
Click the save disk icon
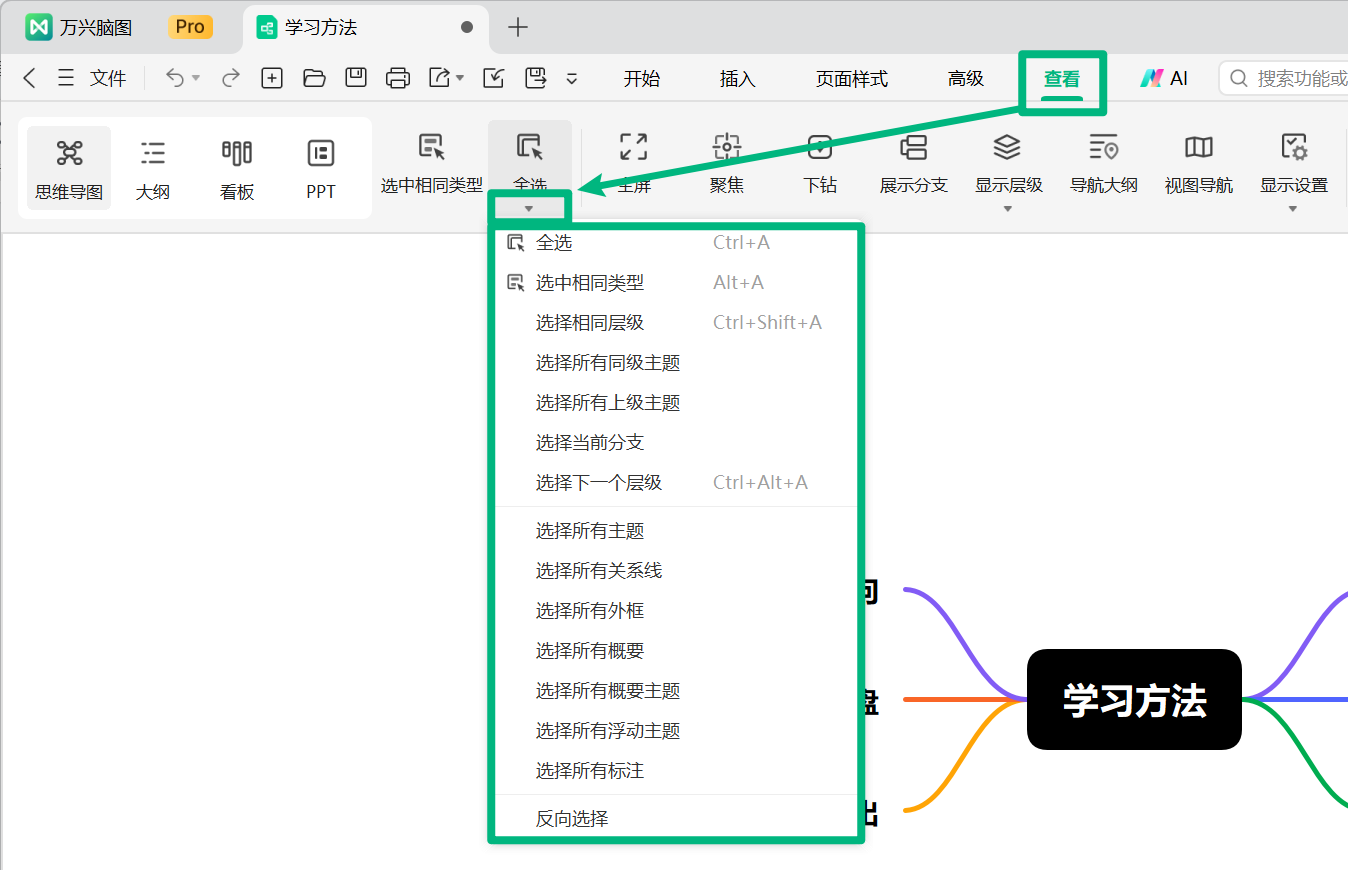click(356, 78)
